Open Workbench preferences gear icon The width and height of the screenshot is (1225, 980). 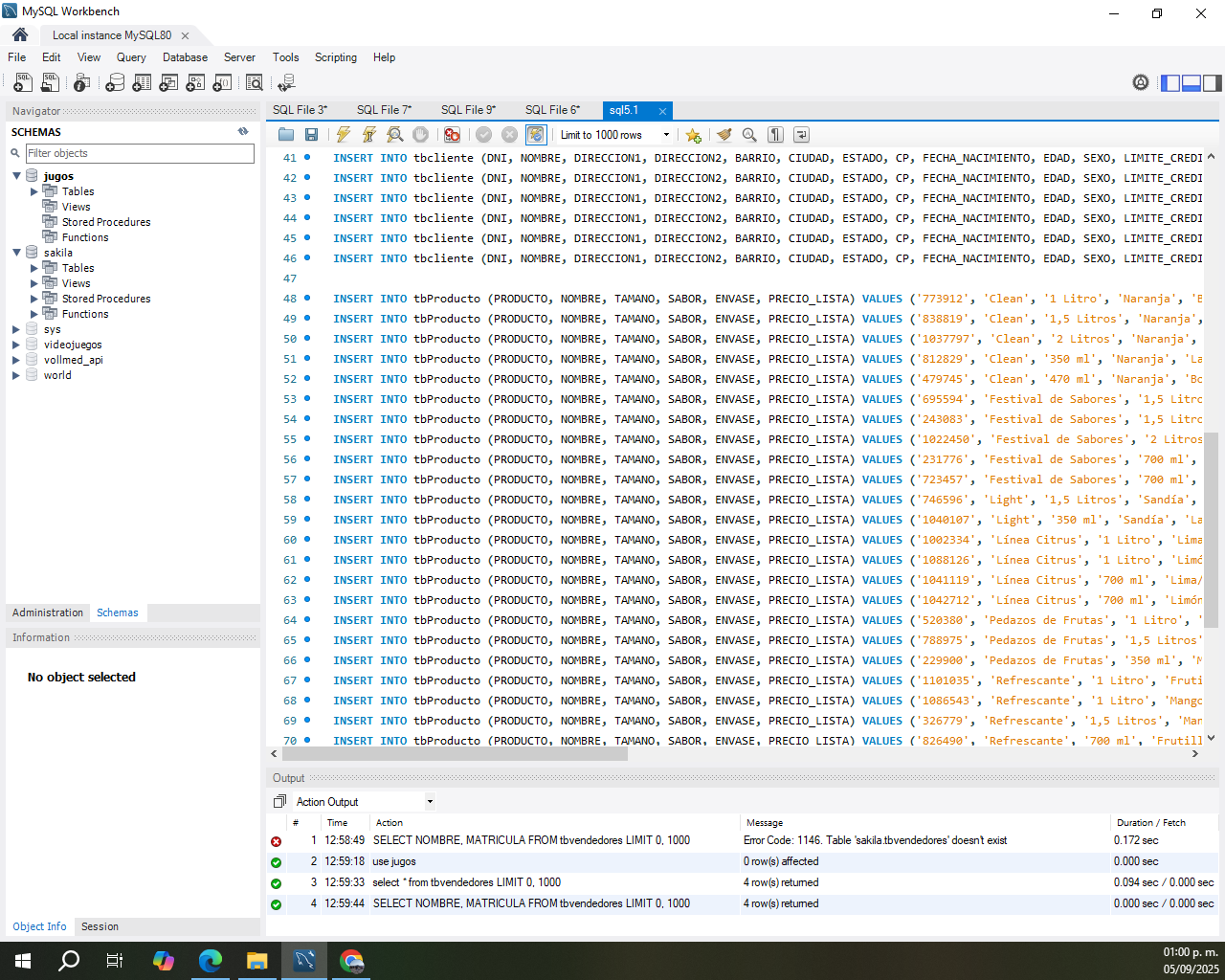[1141, 83]
